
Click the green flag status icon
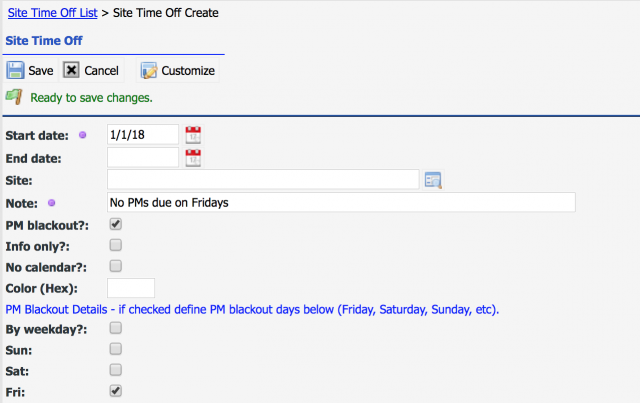[14, 97]
